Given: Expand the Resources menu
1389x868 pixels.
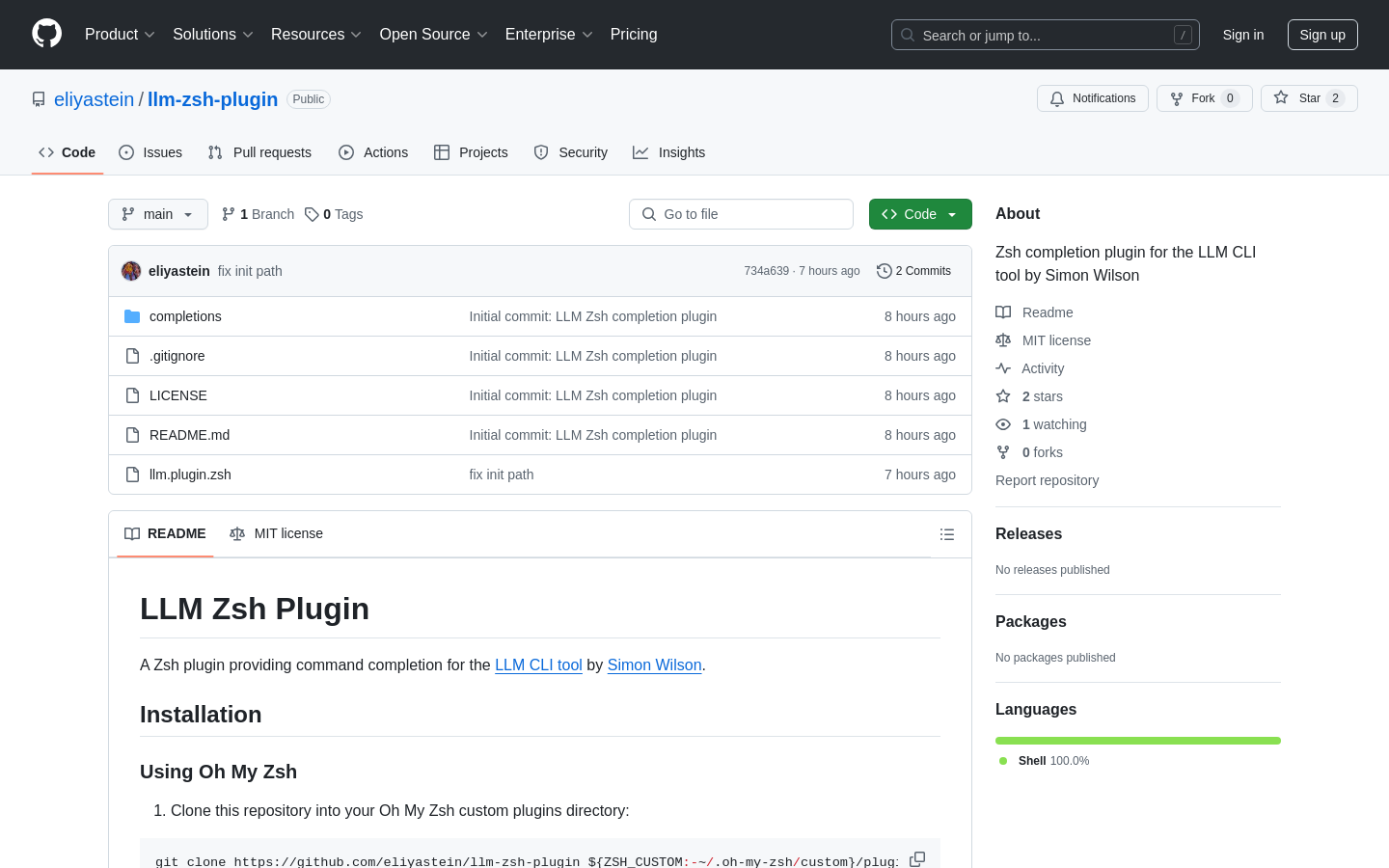Looking at the screenshot, I should point(316,35).
